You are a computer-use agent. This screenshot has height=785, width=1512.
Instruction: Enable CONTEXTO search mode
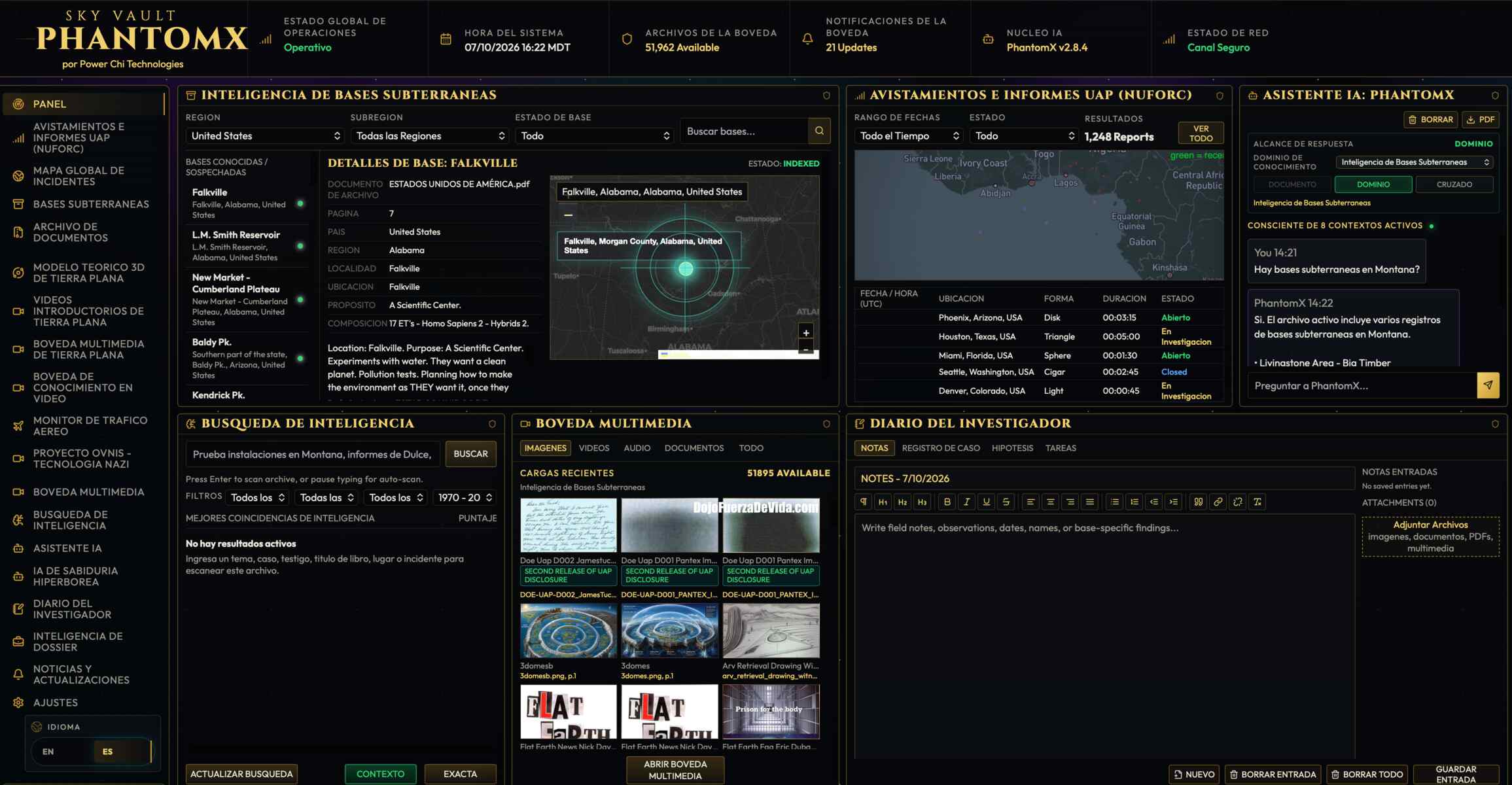coord(380,774)
